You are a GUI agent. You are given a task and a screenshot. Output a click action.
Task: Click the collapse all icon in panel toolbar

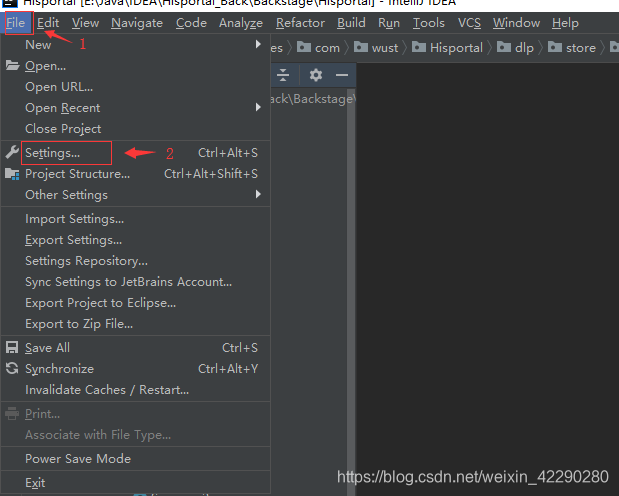click(x=283, y=75)
